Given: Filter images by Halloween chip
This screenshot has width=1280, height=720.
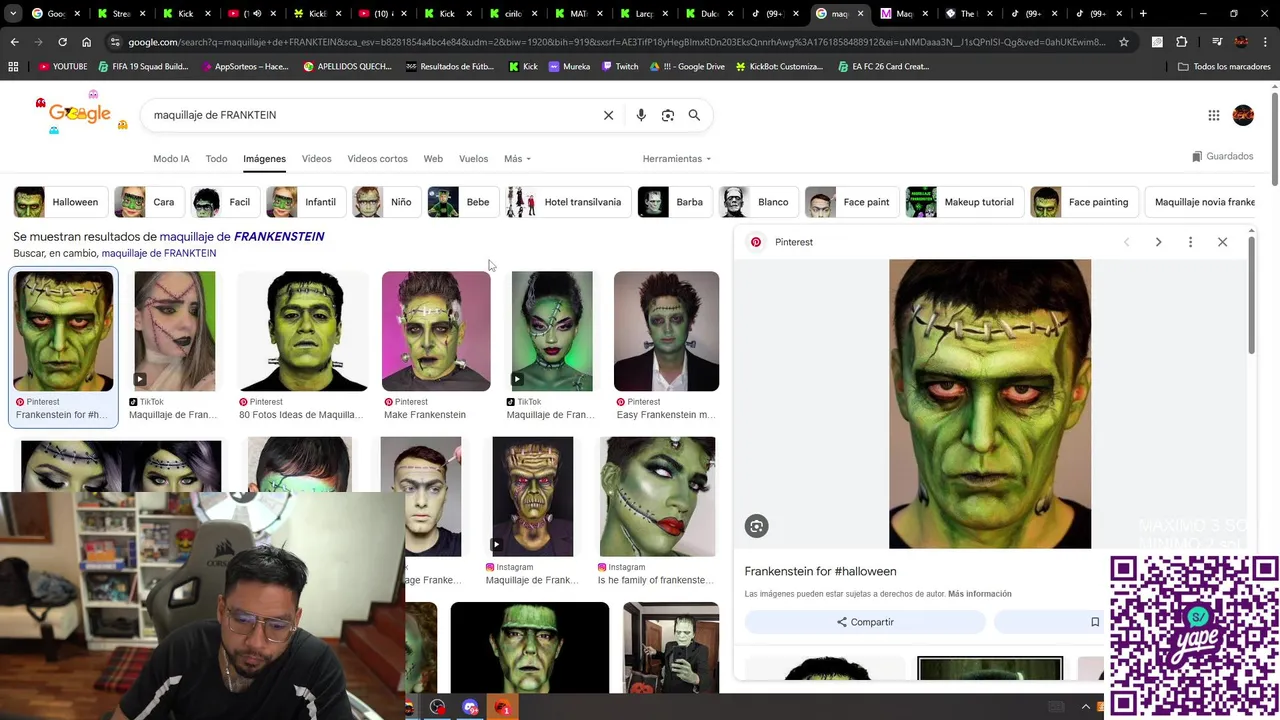Looking at the screenshot, I should (x=59, y=202).
